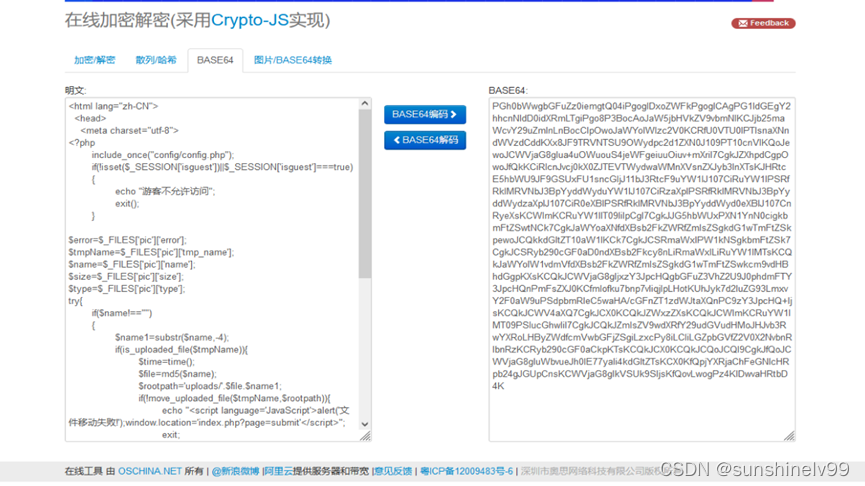Click the line $file=md5($name);
The height and width of the screenshot is (486, 865).
[x=178, y=374]
